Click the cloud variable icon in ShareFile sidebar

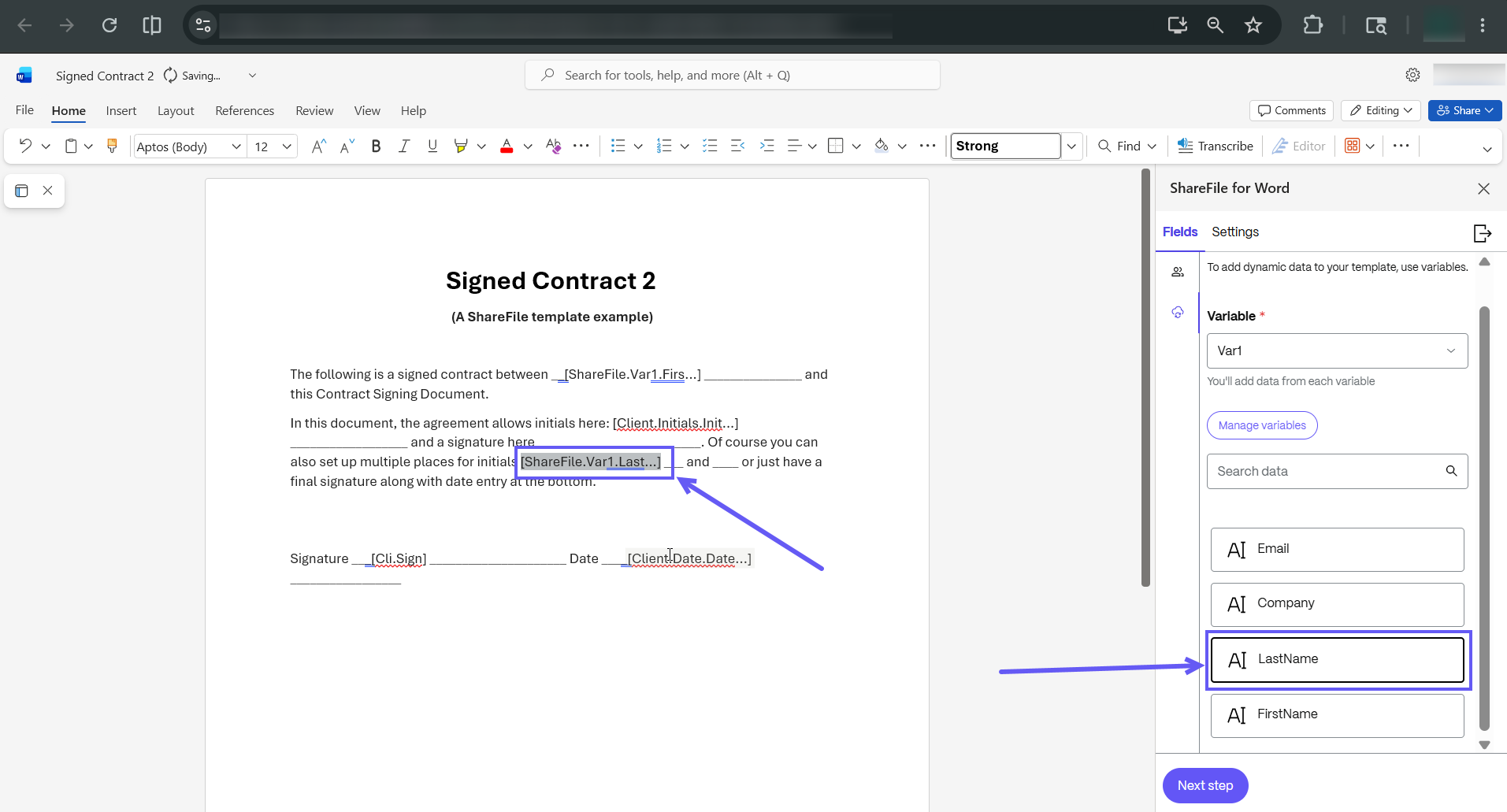(x=1178, y=312)
